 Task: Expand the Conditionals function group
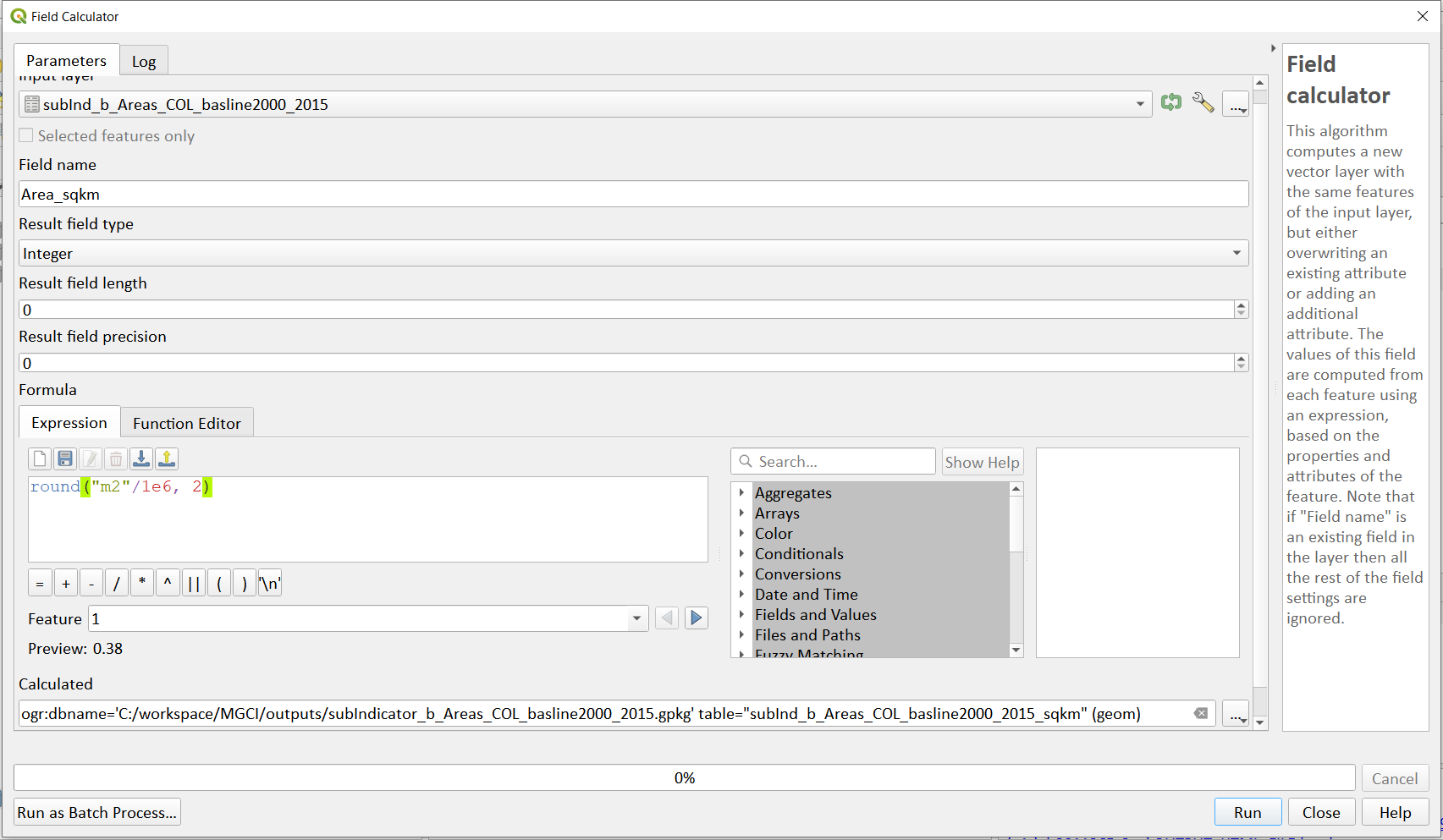[x=741, y=553]
